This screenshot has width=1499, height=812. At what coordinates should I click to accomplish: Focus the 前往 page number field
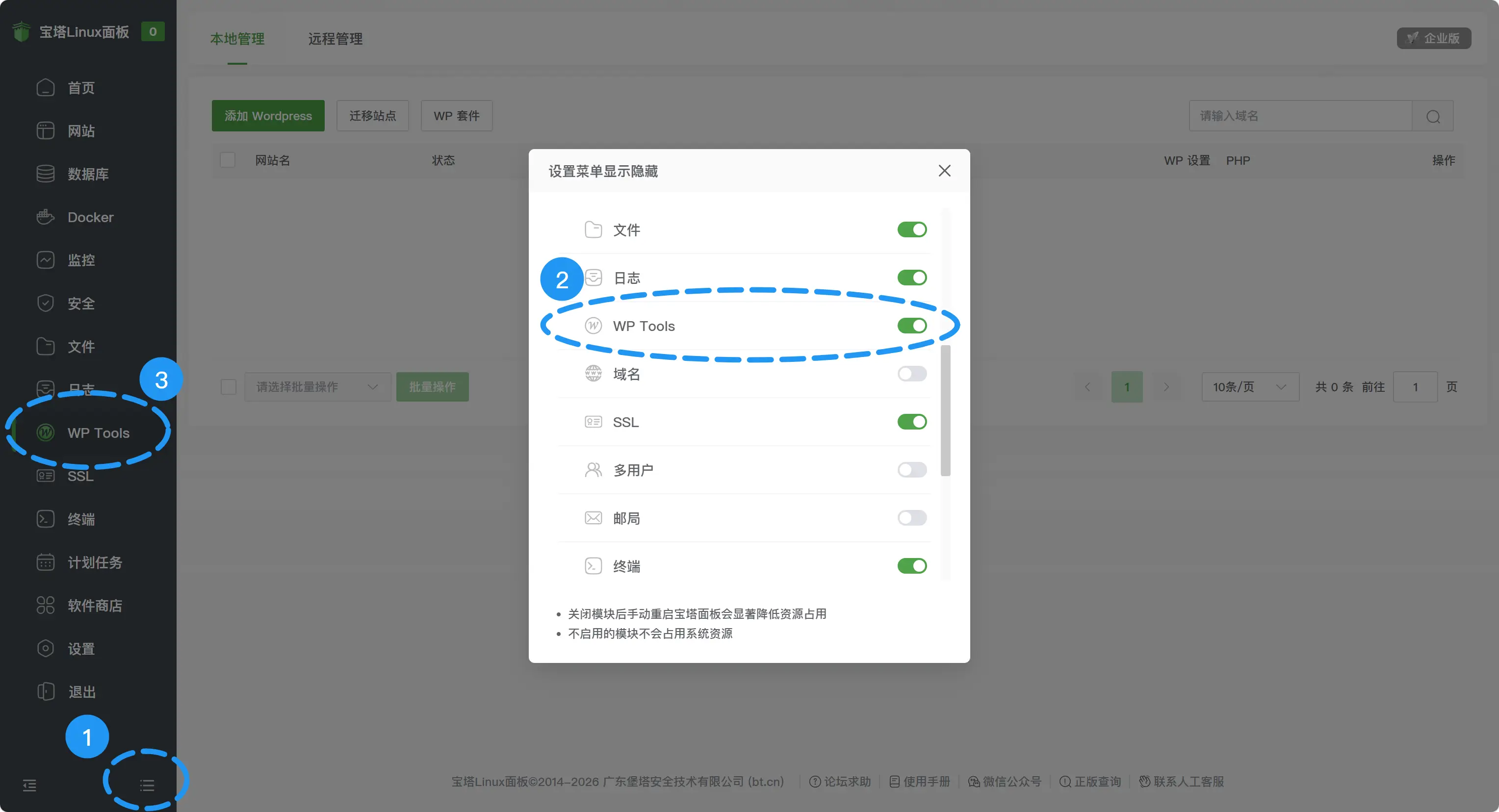(x=1415, y=387)
